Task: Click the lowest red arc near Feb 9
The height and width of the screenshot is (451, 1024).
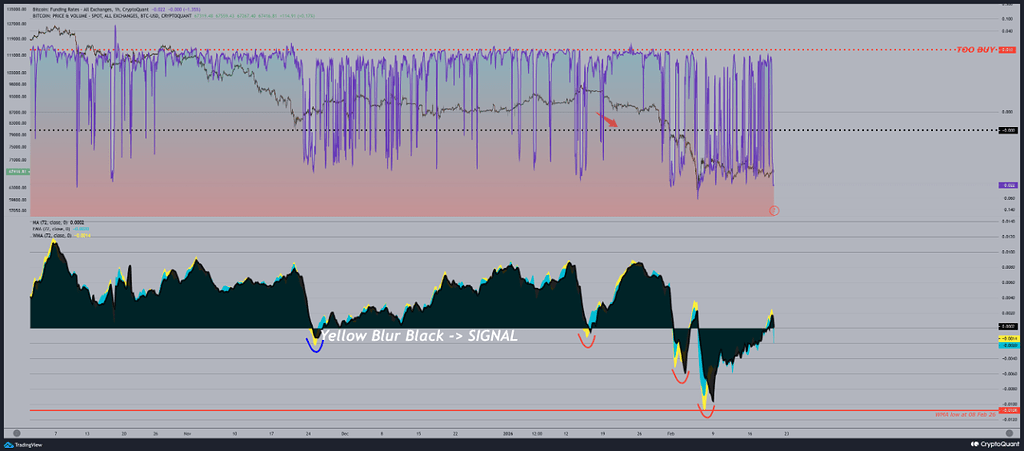Action: pos(706,411)
